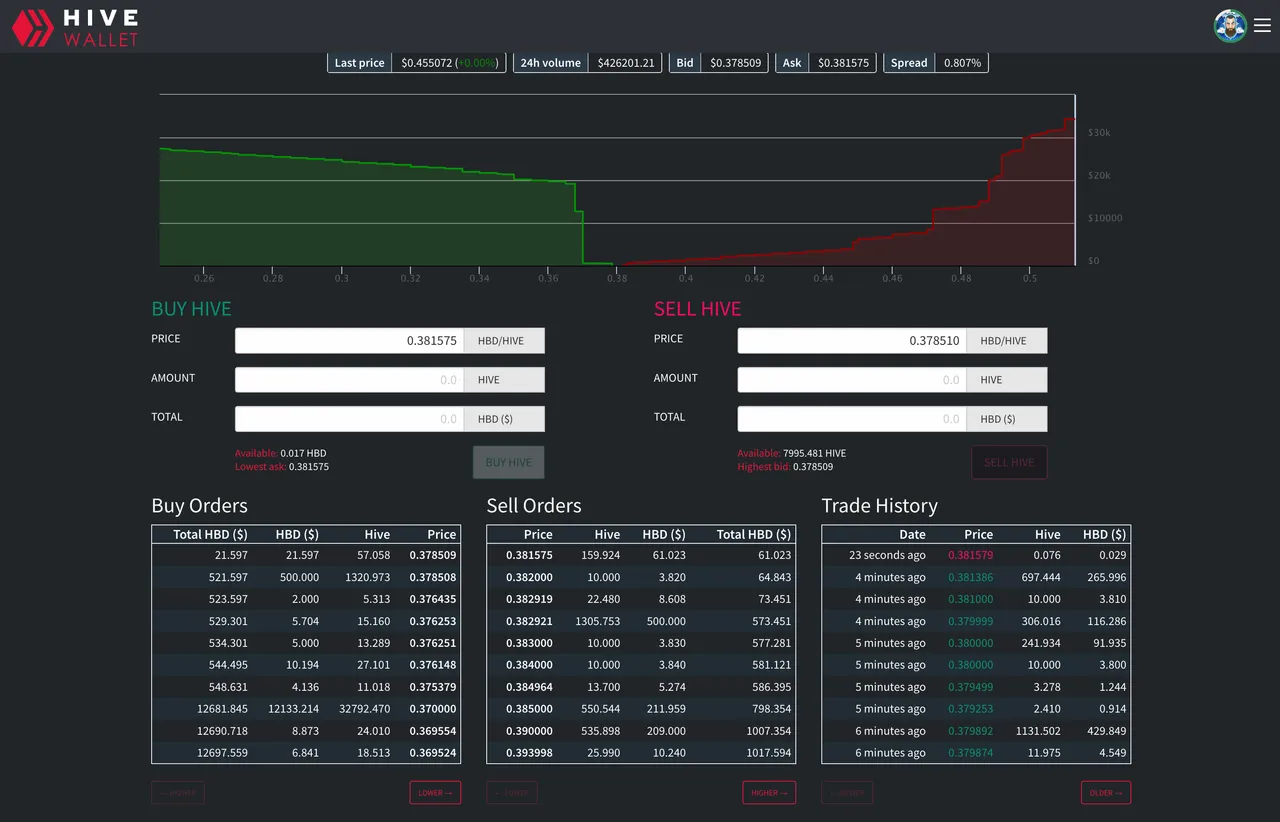Select buy order at price 0.369554
Image resolution: width=1280 pixels, height=822 pixels.
tap(306, 731)
